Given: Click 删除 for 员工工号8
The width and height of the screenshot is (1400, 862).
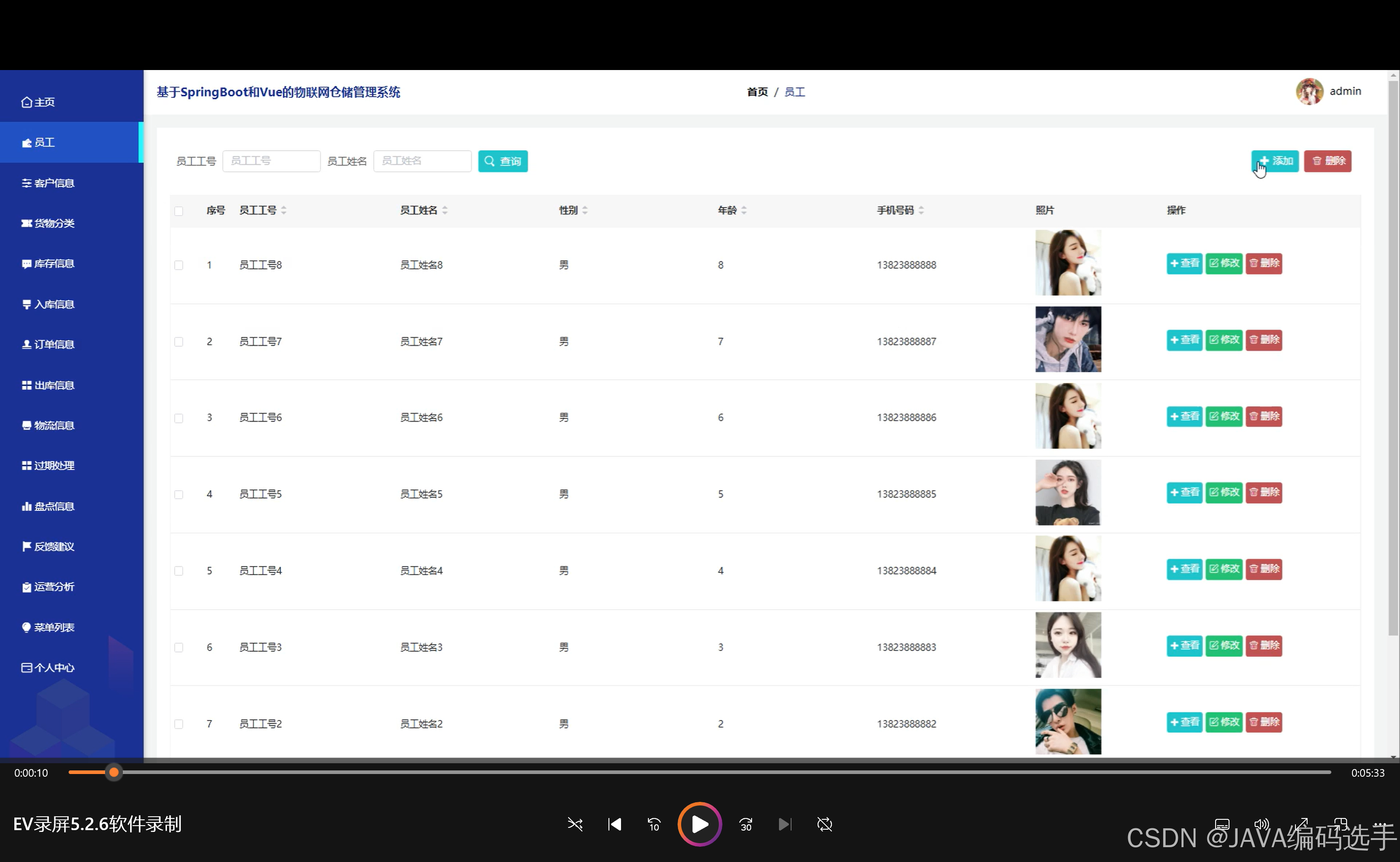Looking at the screenshot, I should (x=1264, y=264).
